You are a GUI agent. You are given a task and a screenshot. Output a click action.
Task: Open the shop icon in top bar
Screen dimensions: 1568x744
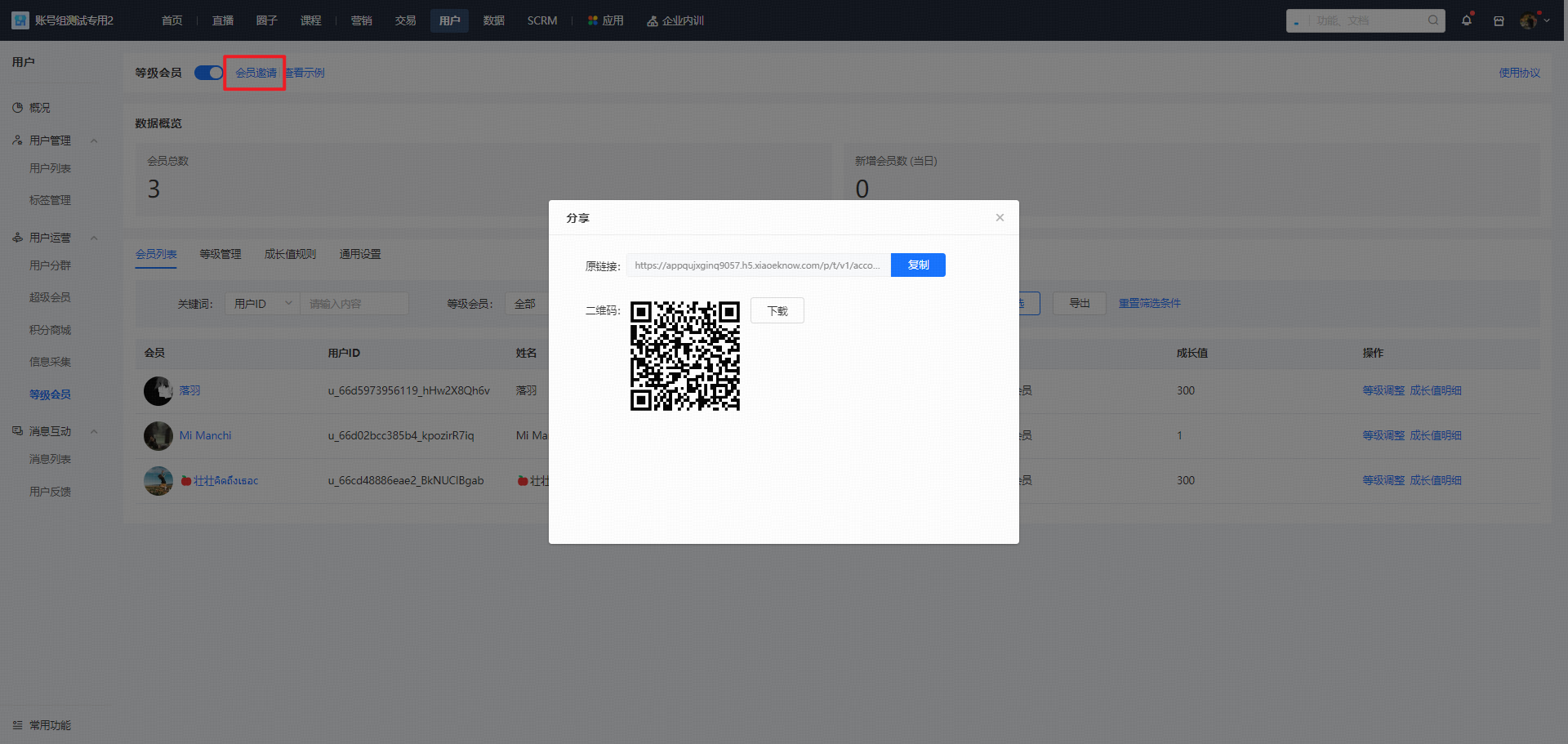1499,20
